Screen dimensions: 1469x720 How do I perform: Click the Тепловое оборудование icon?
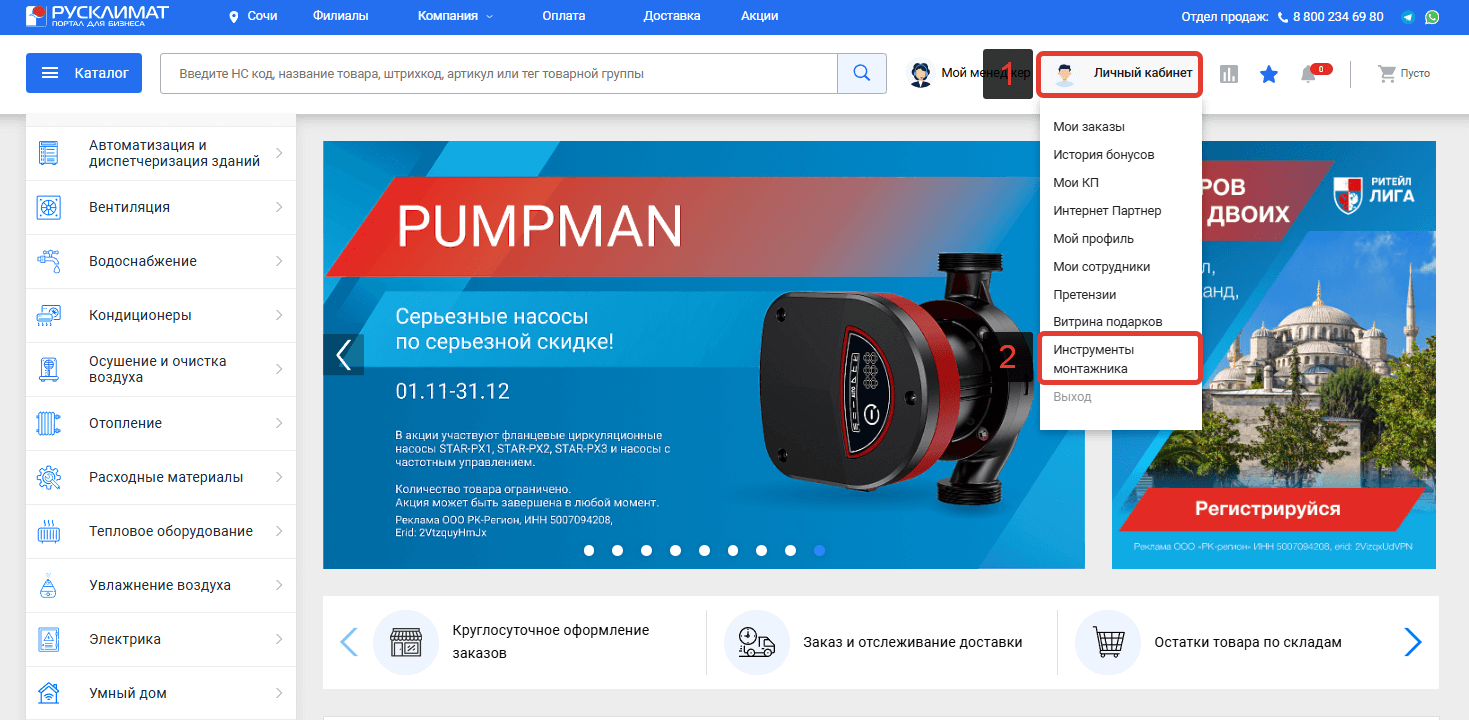49,531
